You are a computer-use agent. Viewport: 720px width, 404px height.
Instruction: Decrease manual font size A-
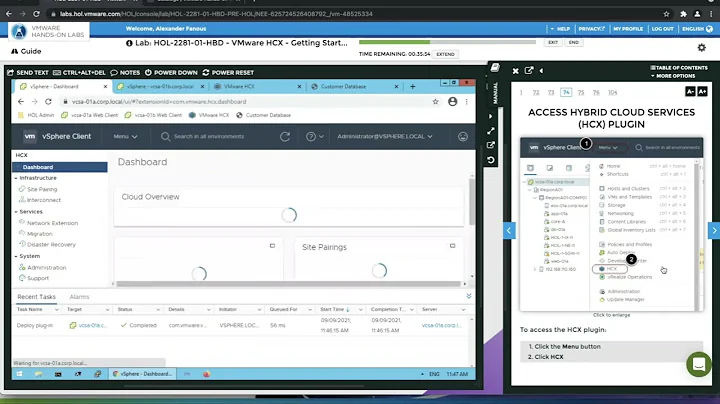click(x=690, y=92)
